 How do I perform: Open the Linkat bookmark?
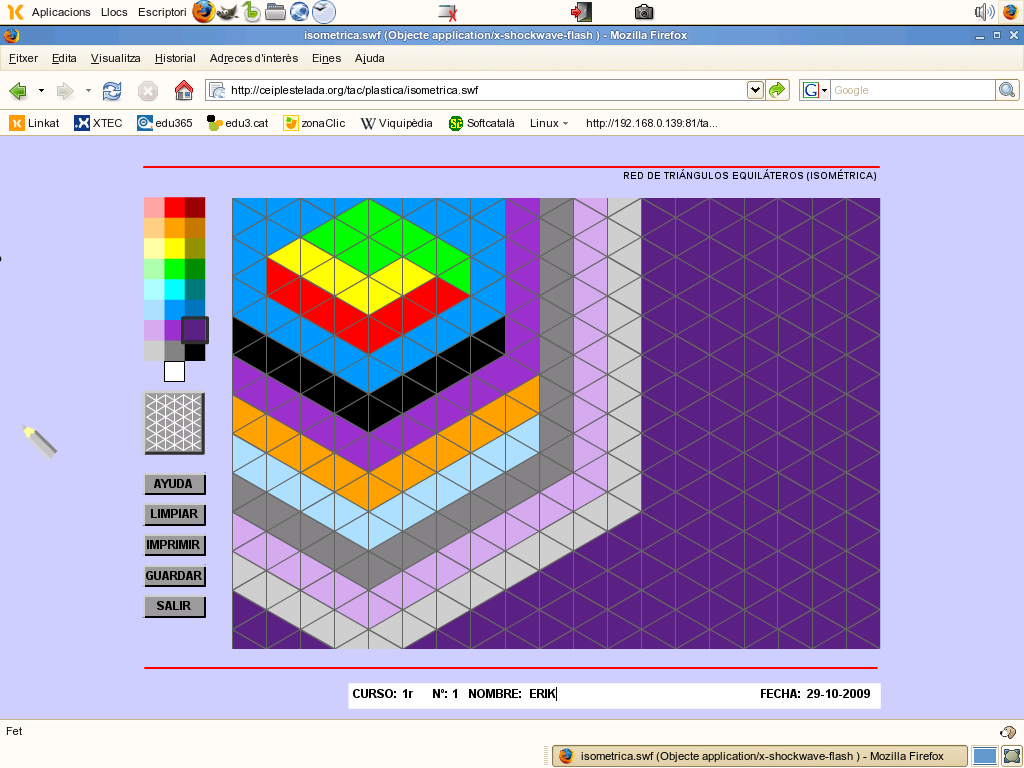(x=34, y=123)
